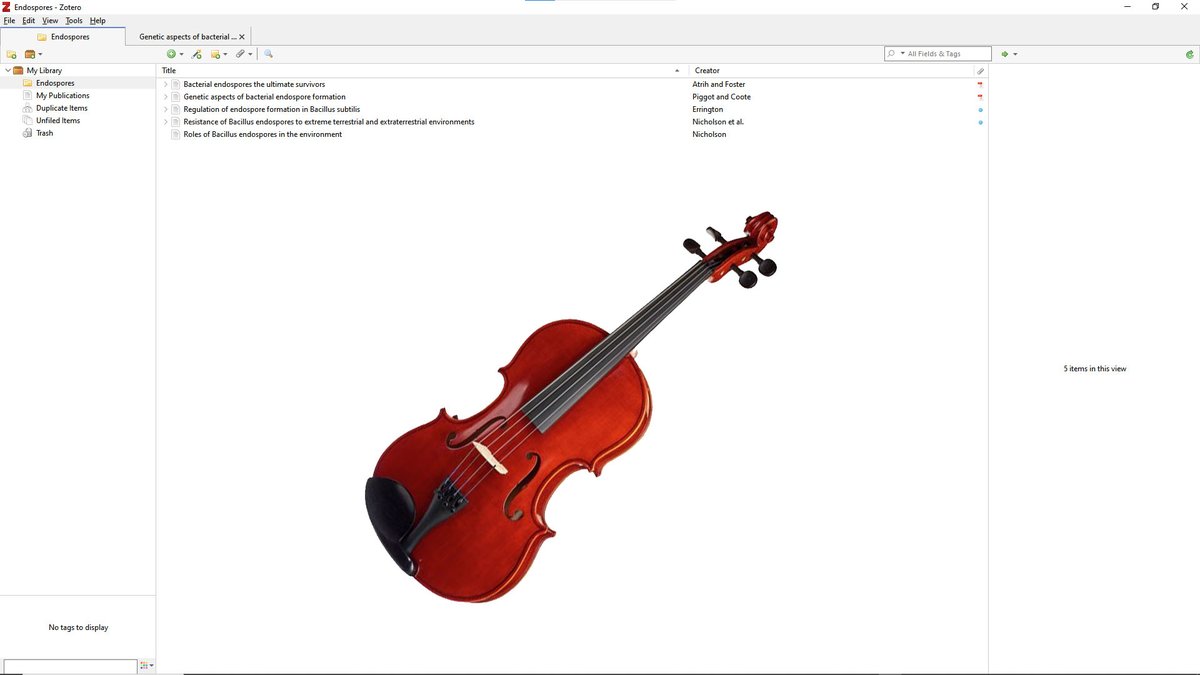Click the blue dot in Errington row

pos(980,110)
